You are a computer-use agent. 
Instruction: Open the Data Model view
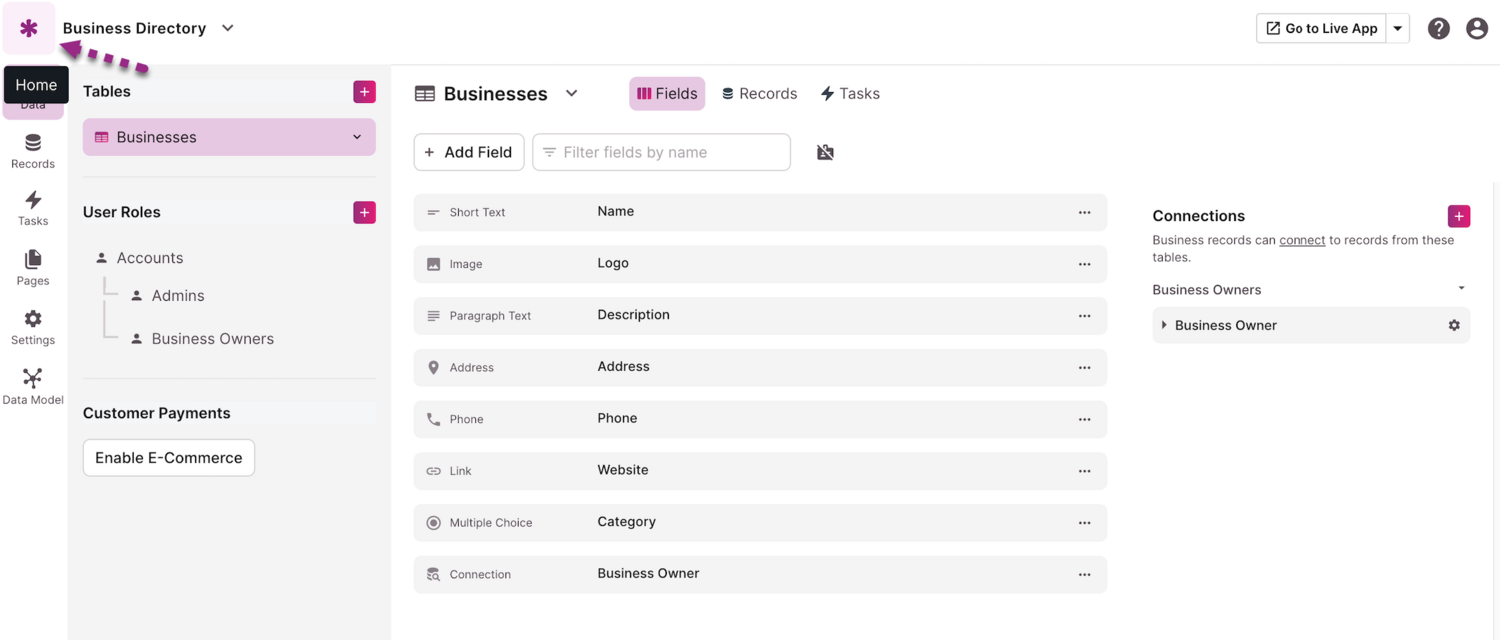tap(32, 385)
